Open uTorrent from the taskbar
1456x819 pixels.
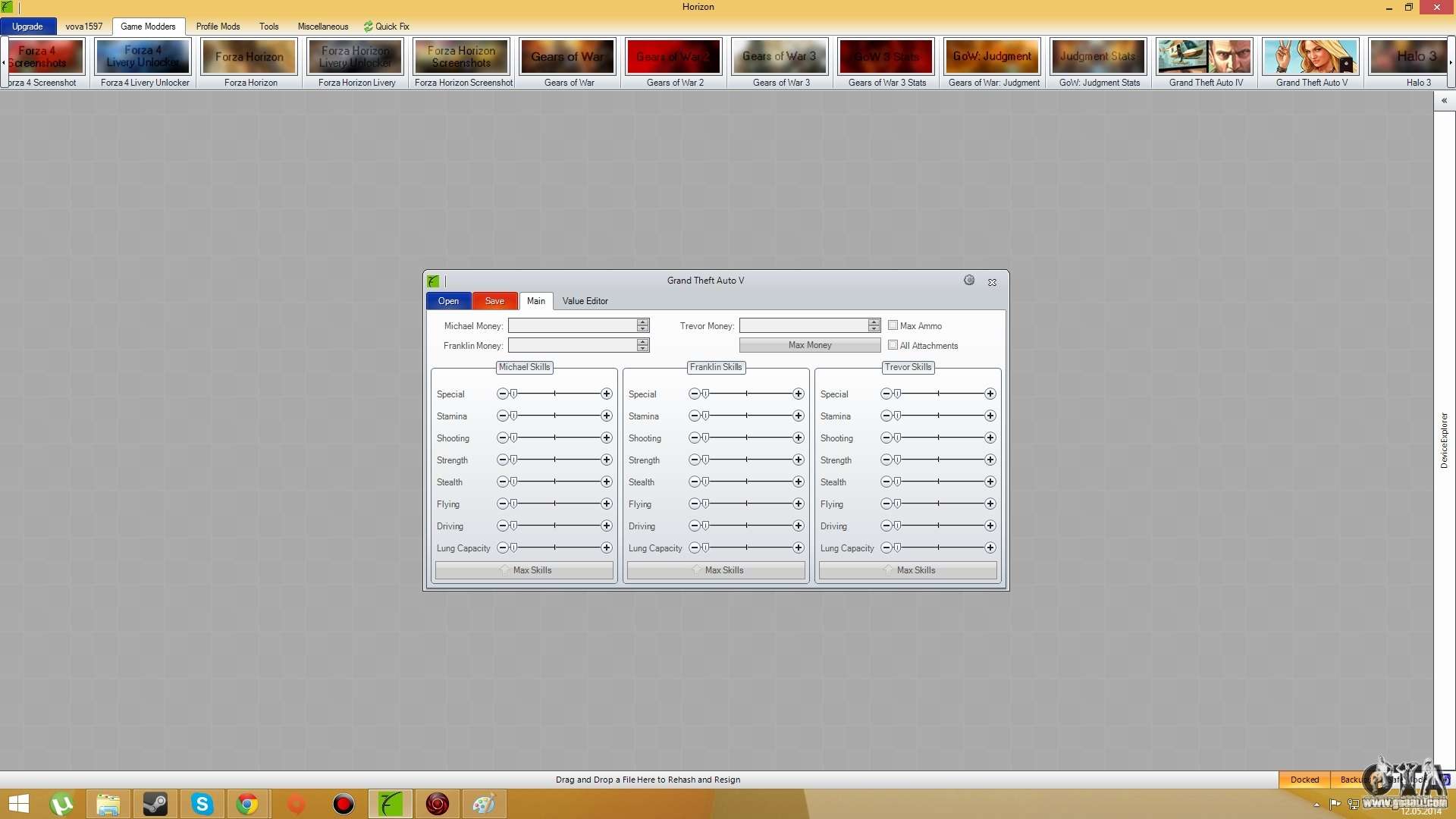coord(61,804)
